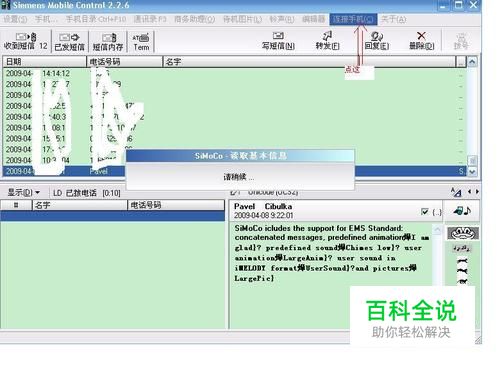Open the 显示(D) dropdown
The width and height of the screenshot is (500, 371).
tap(23, 193)
